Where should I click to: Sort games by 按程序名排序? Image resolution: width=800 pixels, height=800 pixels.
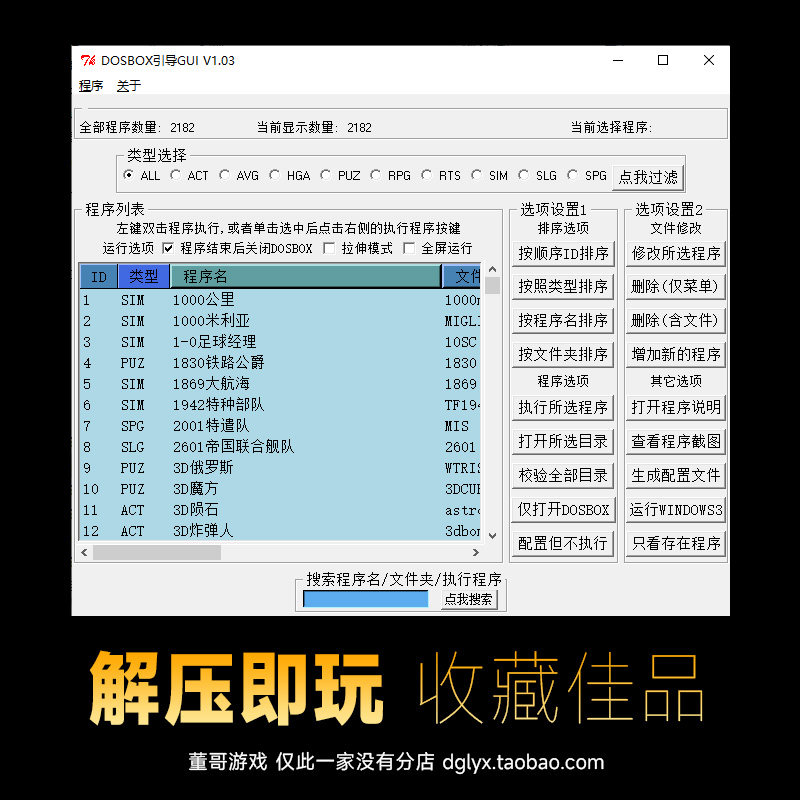click(563, 322)
